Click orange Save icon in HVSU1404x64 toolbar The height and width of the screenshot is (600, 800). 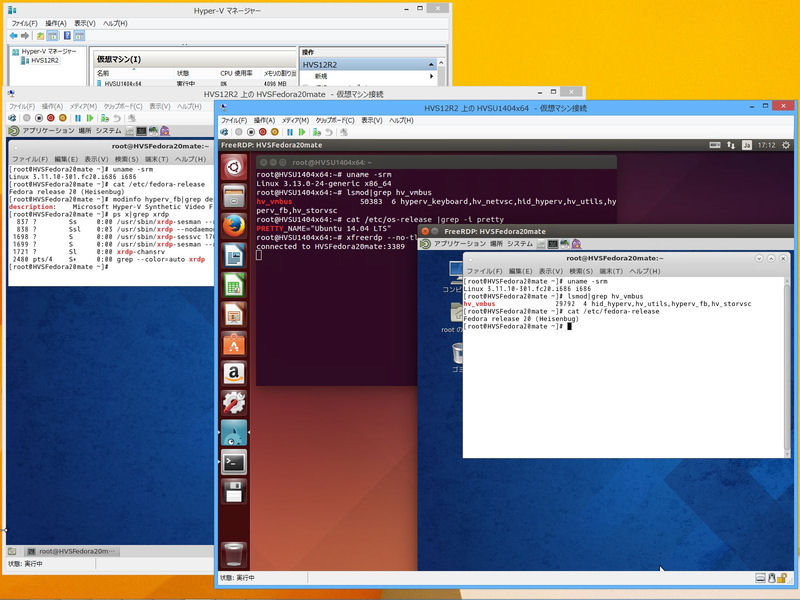(274, 132)
